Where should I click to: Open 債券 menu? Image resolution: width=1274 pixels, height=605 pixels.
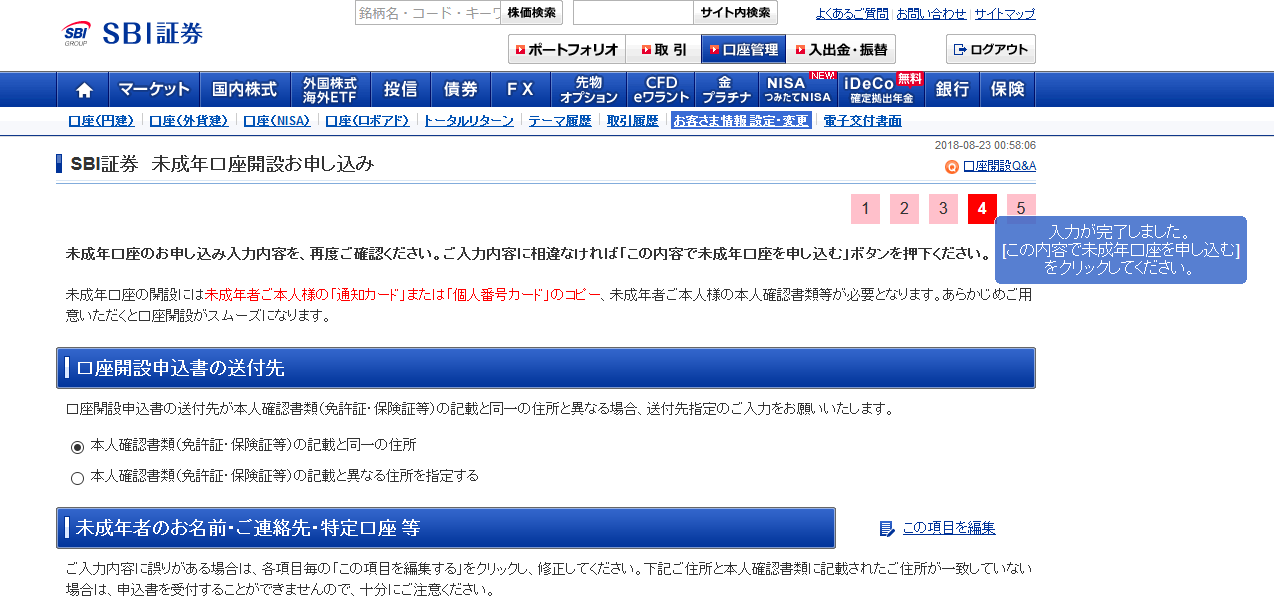pos(460,89)
